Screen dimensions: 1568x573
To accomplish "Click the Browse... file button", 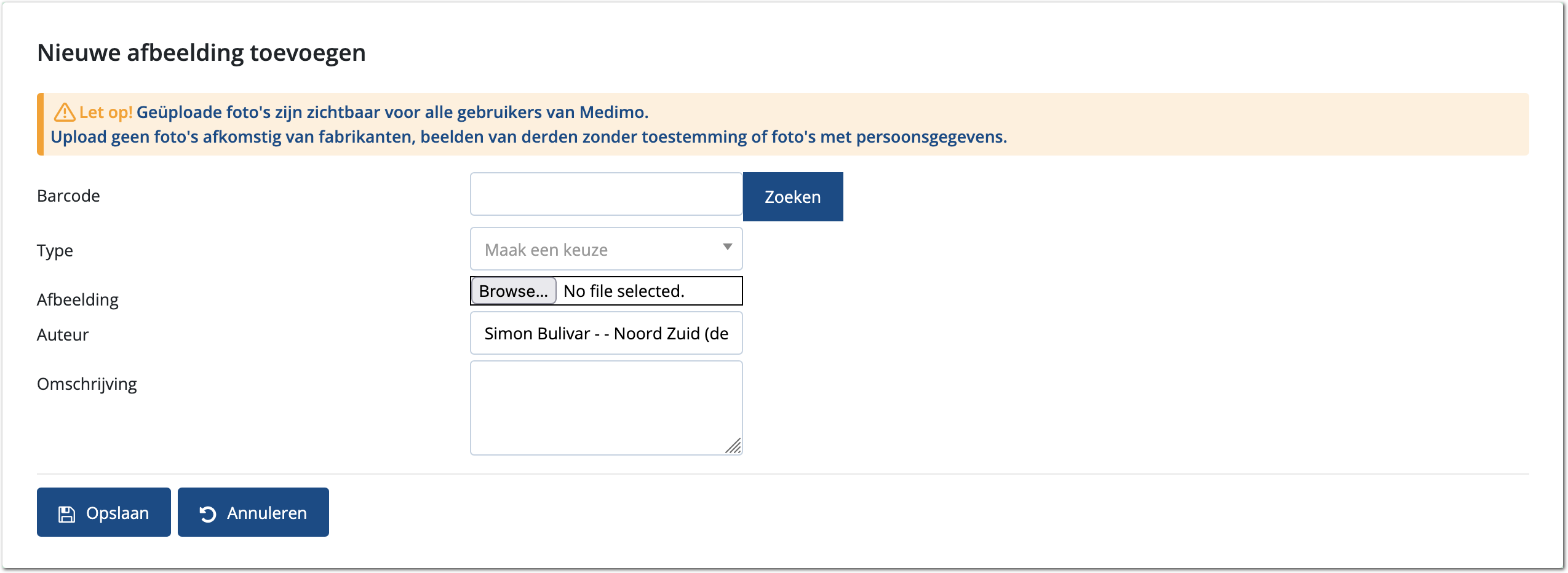I will [x=513, y=291].
